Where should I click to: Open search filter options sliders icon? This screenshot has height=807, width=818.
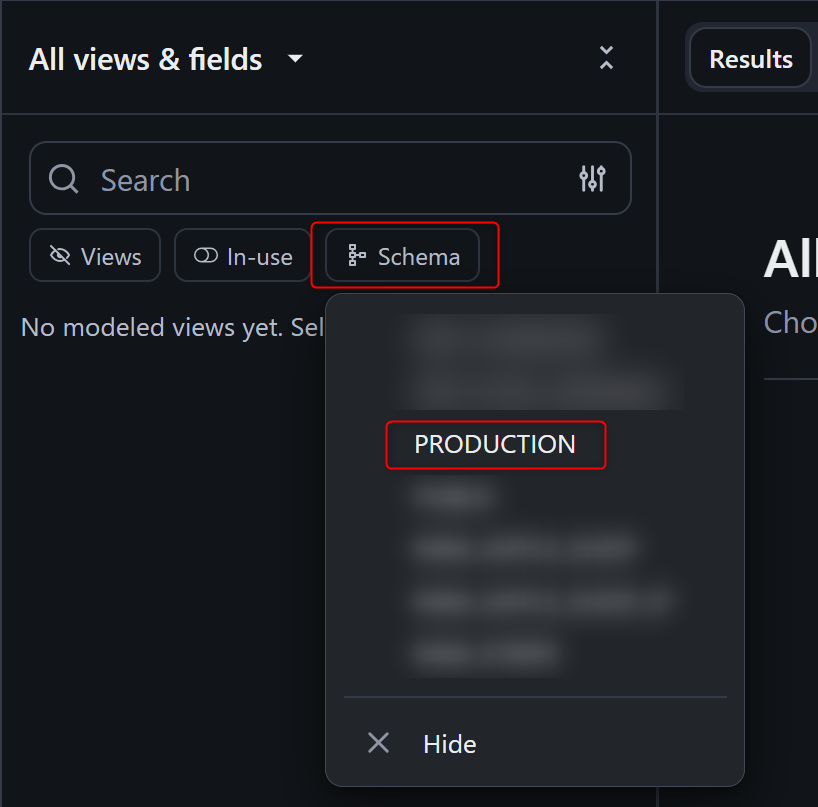(592, 179)
